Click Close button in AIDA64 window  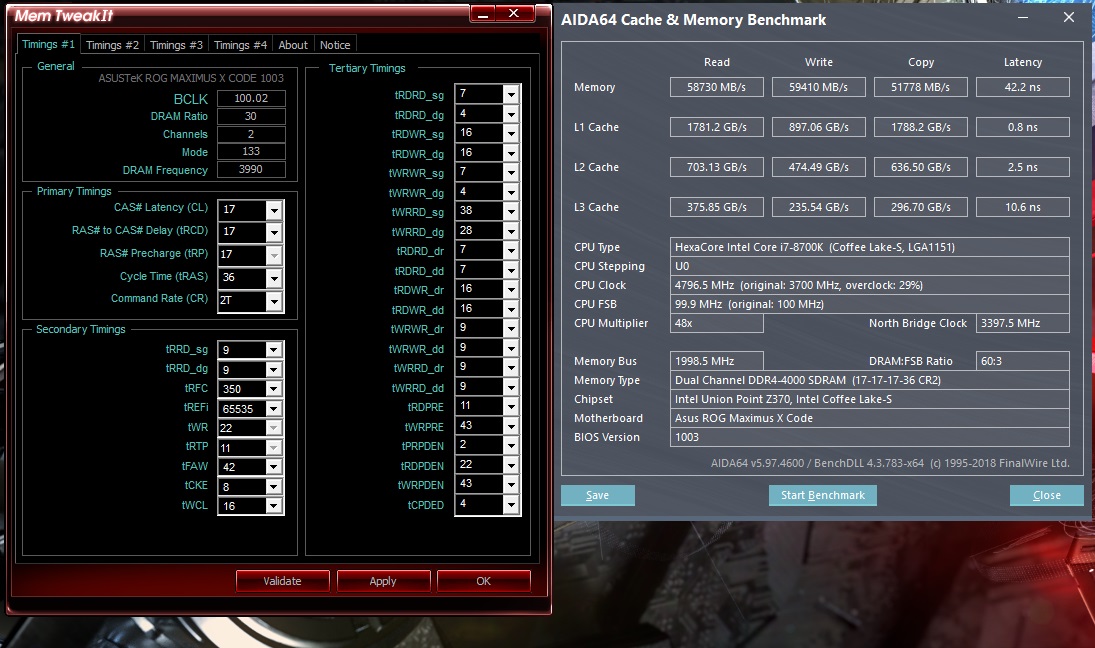pyautogui.click(x=1047, y=495)
